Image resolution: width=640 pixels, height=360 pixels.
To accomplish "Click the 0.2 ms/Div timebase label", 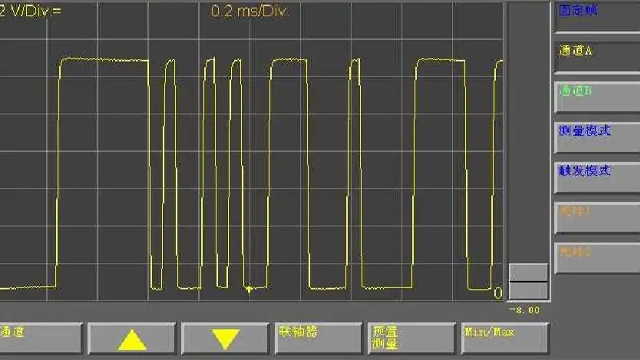I will (x=249, y=11).
